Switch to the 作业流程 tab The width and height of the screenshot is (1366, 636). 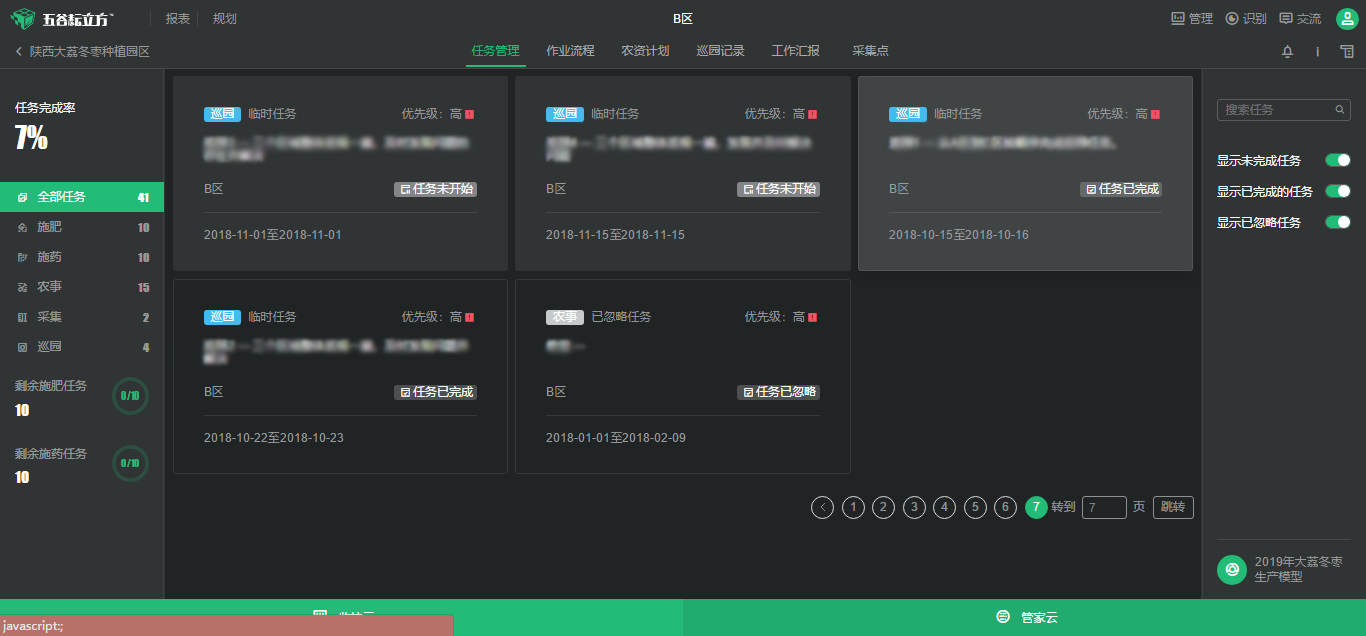click(x=570, y=51)
